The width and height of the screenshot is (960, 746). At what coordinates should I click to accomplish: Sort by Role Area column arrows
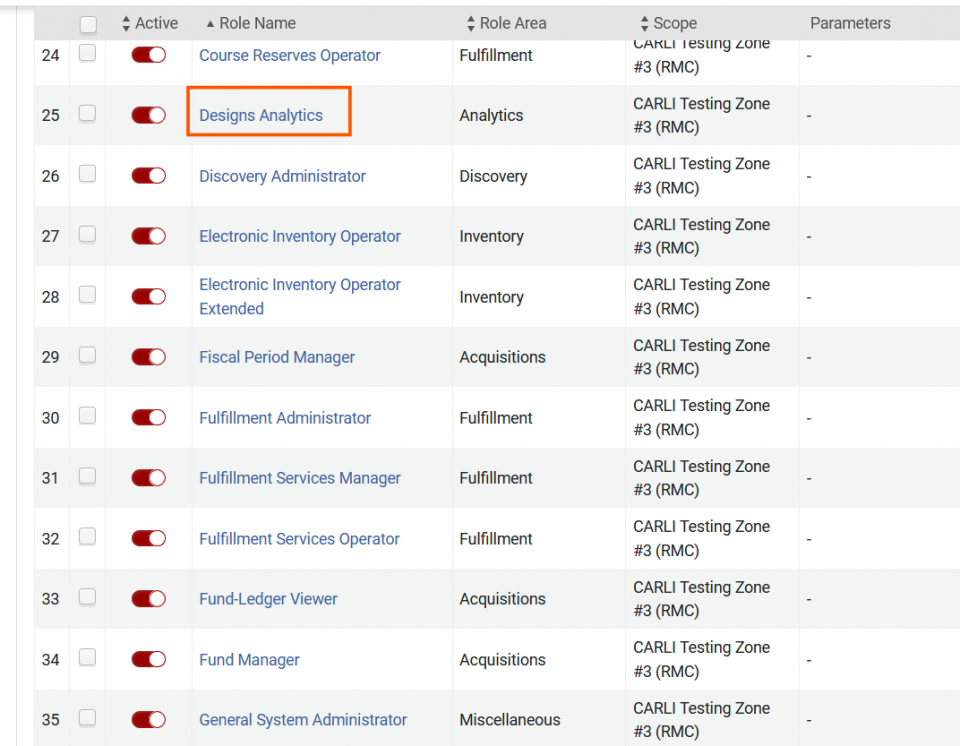point(470,23)
